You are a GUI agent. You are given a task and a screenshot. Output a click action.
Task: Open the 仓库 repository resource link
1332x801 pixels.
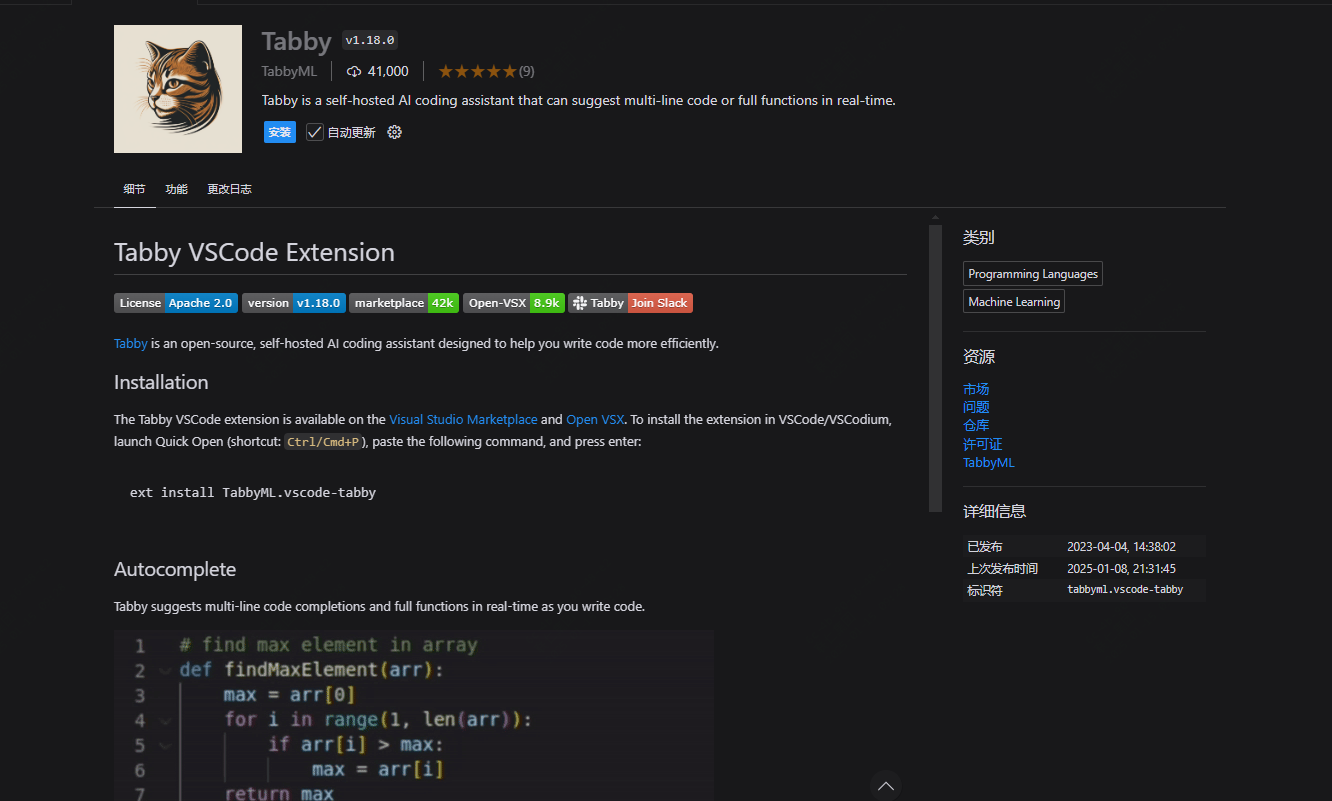pyautogui.click(x=976, y=426)
